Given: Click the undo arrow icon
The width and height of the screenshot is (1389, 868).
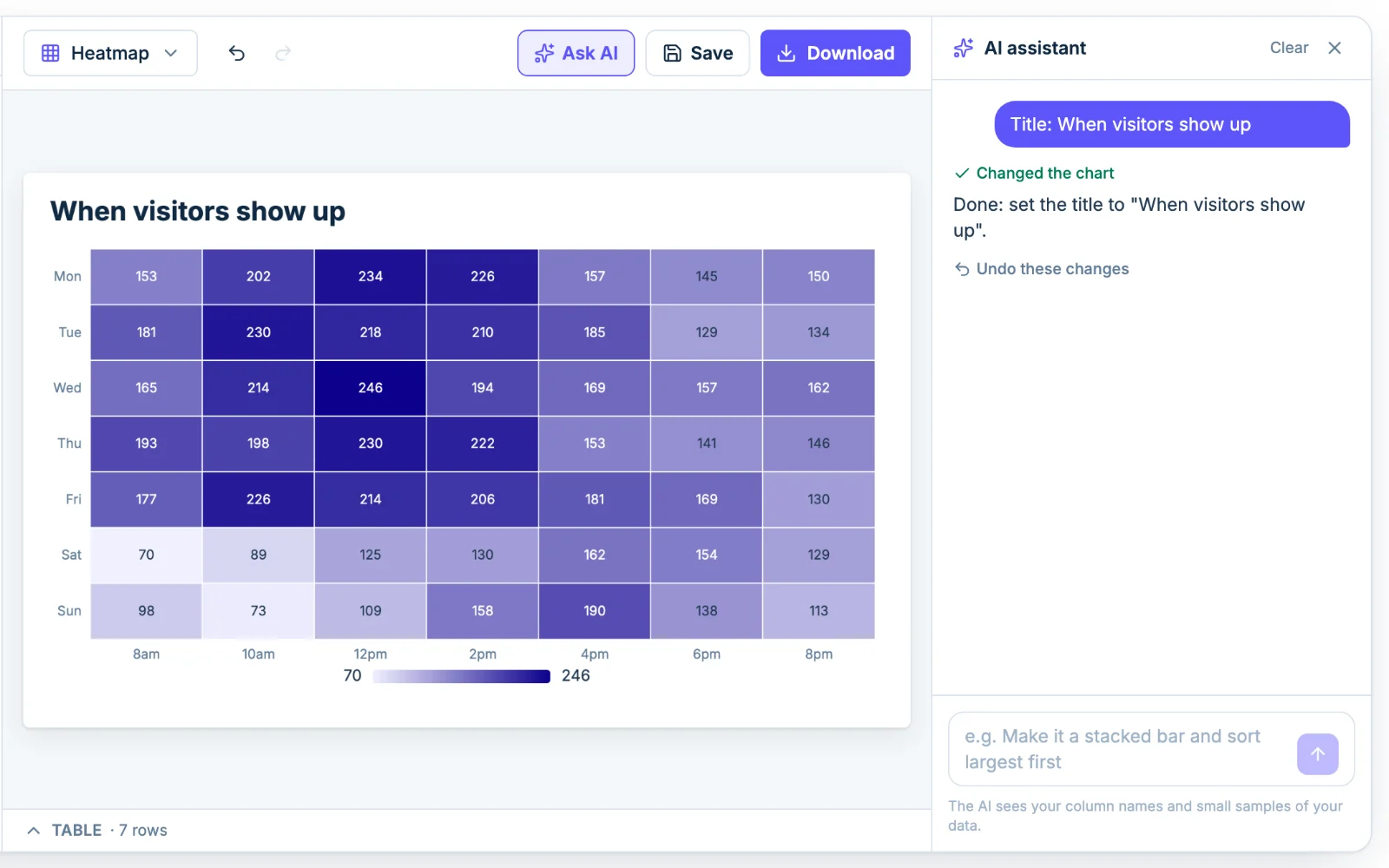Looking at the screenshot, I should [237, 54].
